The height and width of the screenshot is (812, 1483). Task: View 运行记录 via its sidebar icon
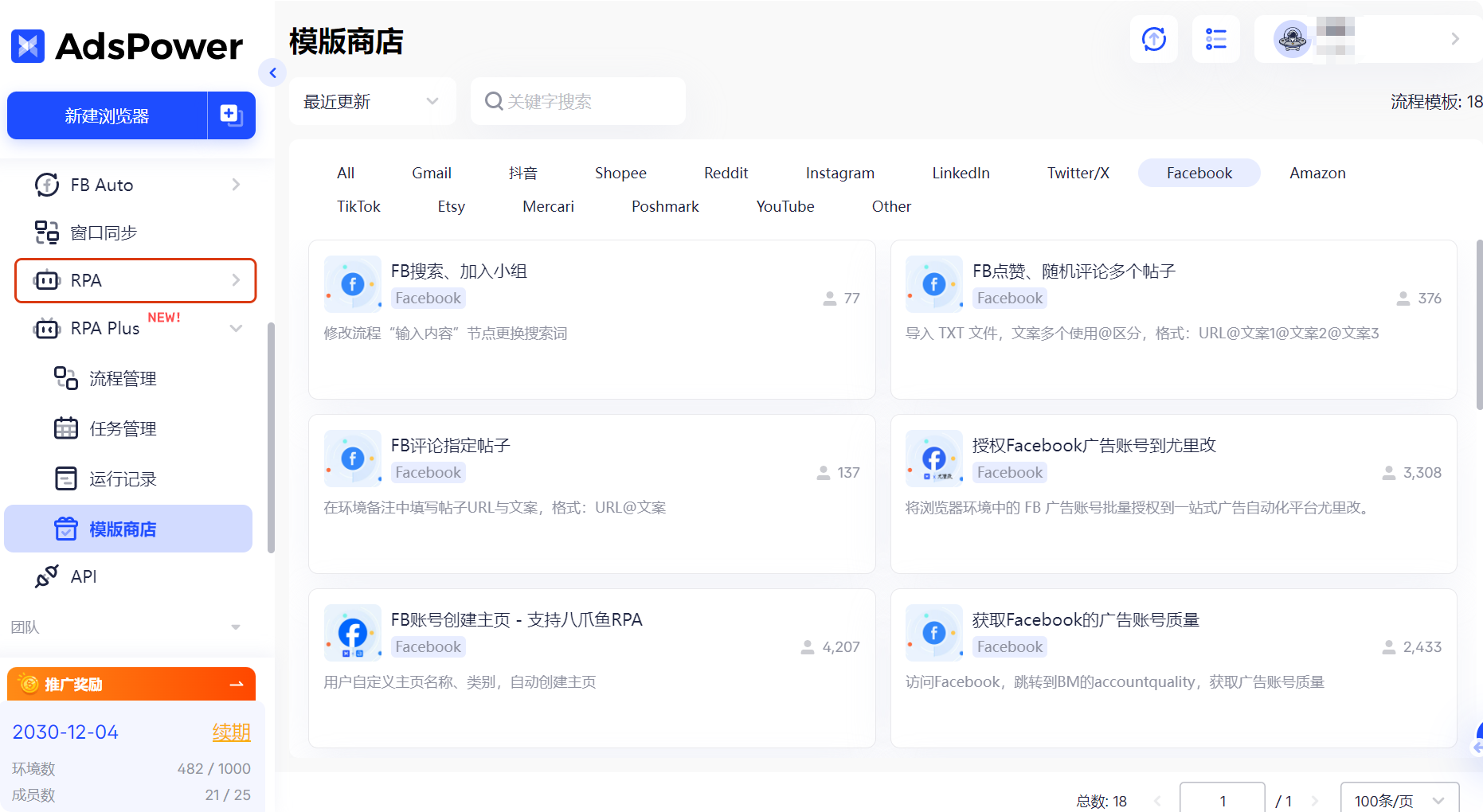66,478
